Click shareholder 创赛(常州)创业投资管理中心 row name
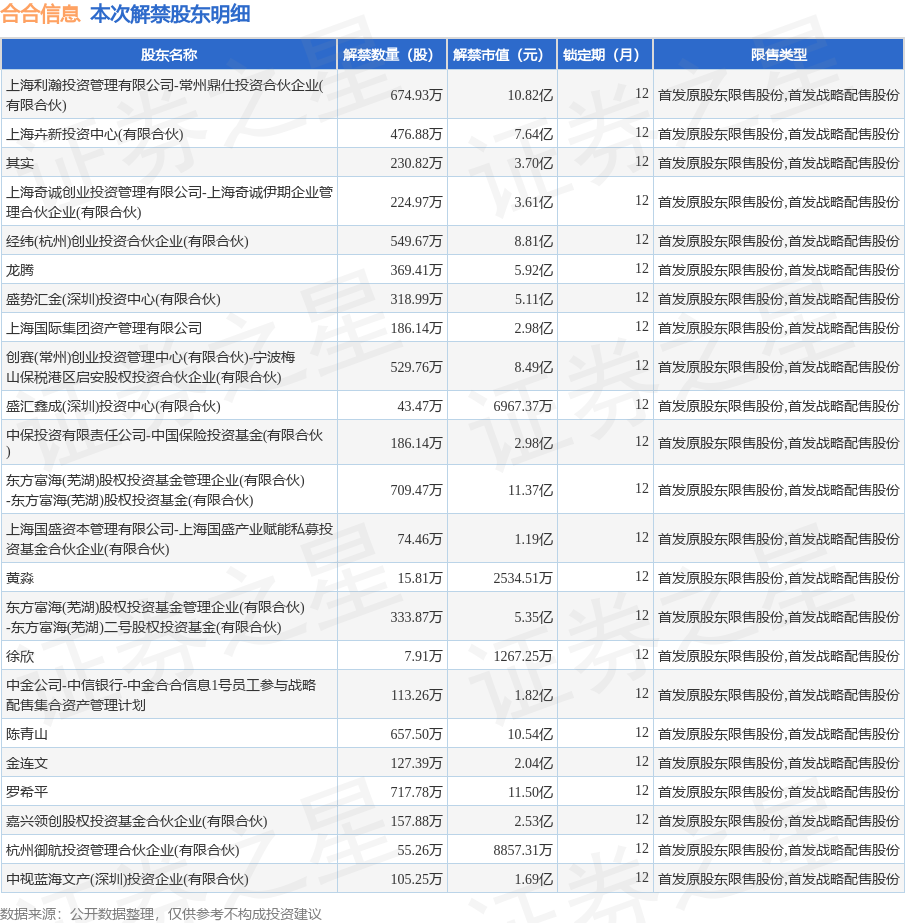Viewport: 905px width, 923px height. click(150, 367)
